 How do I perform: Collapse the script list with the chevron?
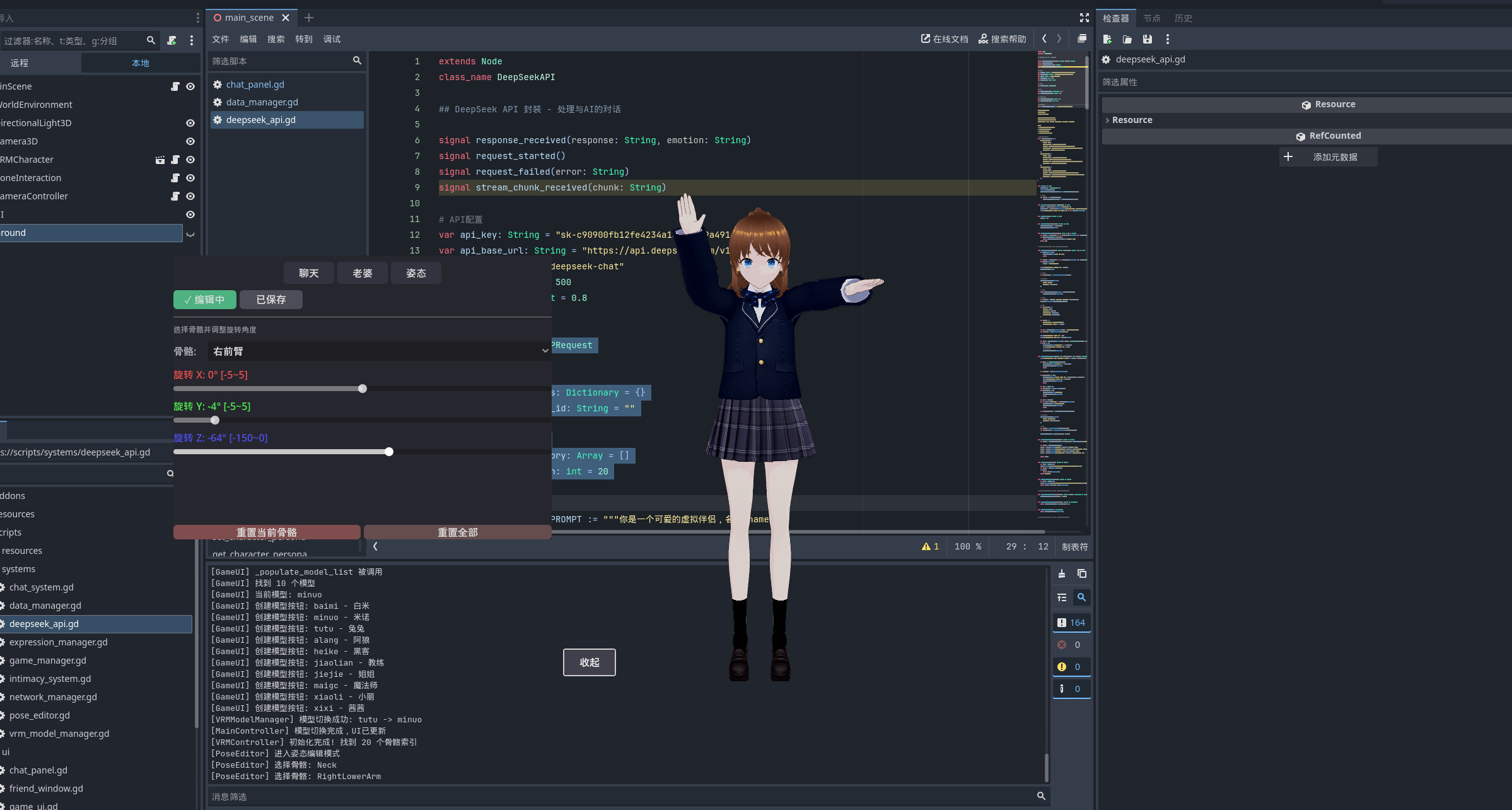tap(375, 546)
